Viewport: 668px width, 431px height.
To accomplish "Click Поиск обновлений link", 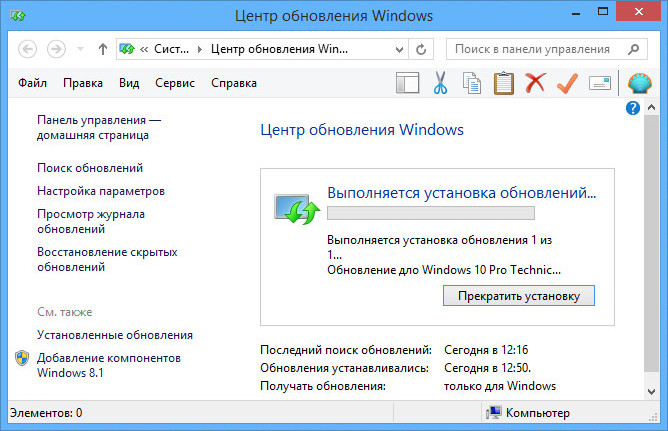I will tap(90, 168).
